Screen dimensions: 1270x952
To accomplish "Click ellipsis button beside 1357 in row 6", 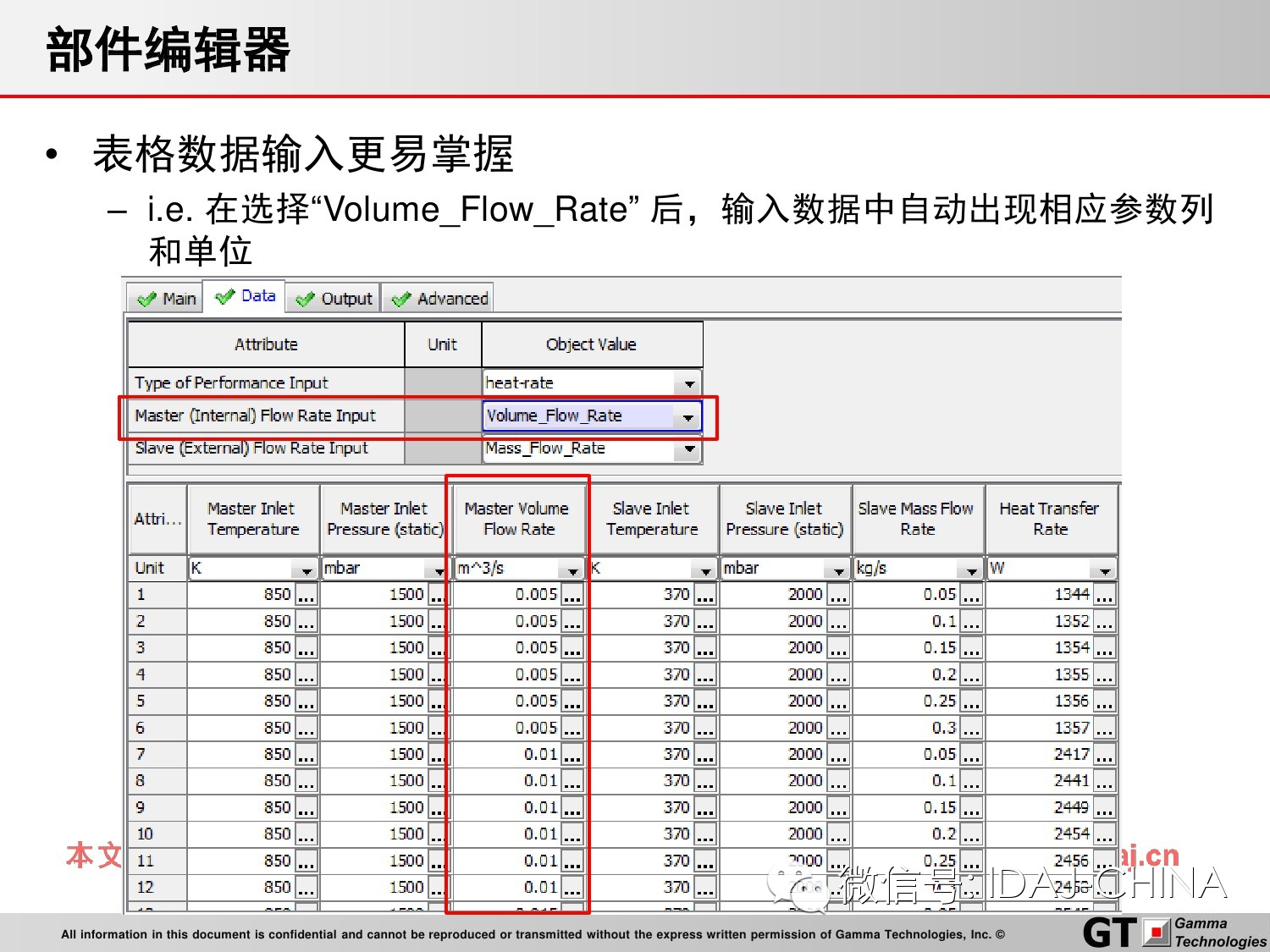I will point(1104,729).
